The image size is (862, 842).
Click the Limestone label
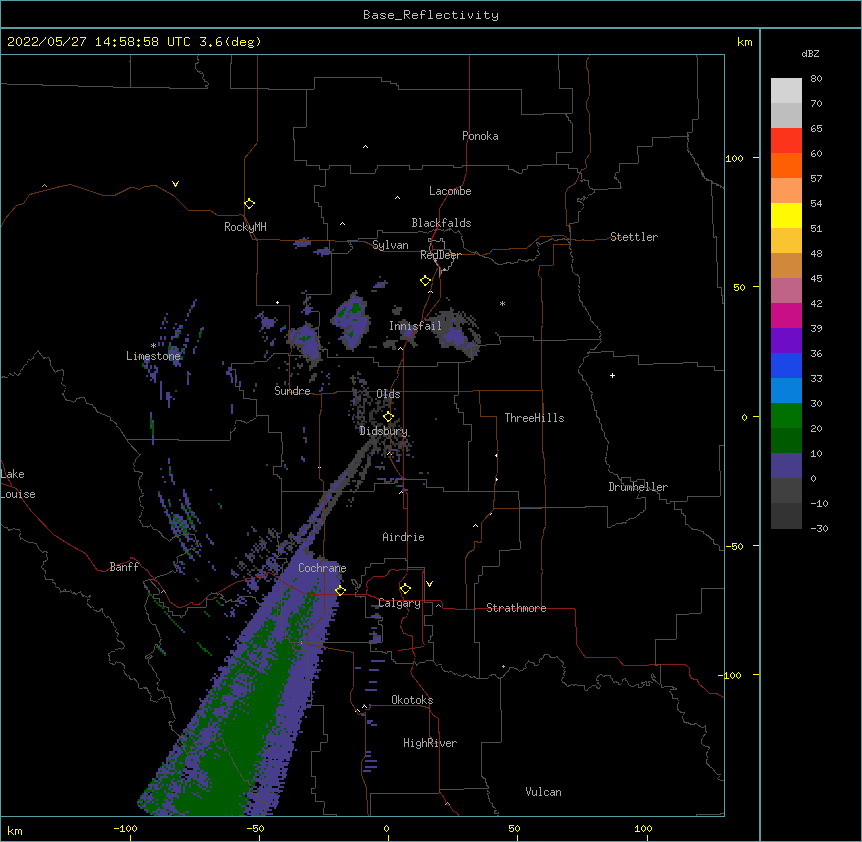[x=153, y=356]
